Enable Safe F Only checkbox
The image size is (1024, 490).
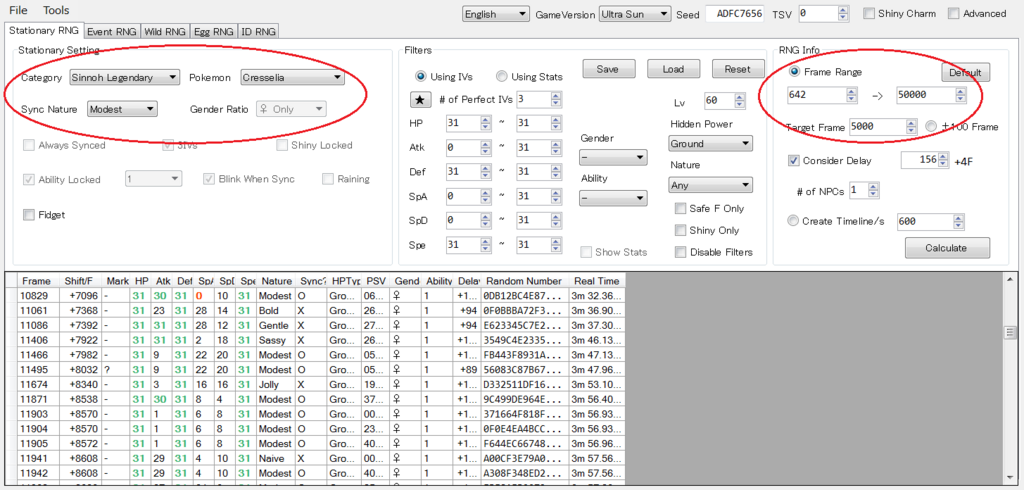click(x=680, y=208)
